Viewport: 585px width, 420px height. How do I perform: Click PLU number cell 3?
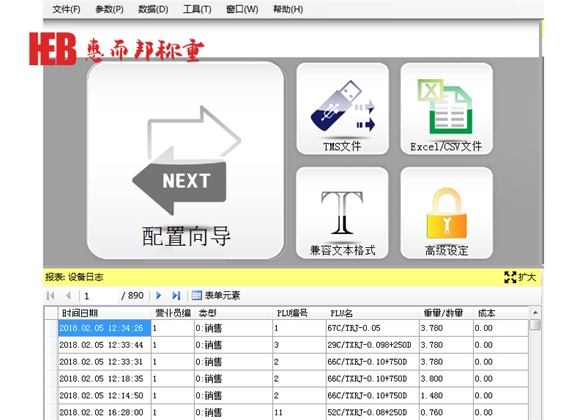pyautogui.click(x=299, y=345)
